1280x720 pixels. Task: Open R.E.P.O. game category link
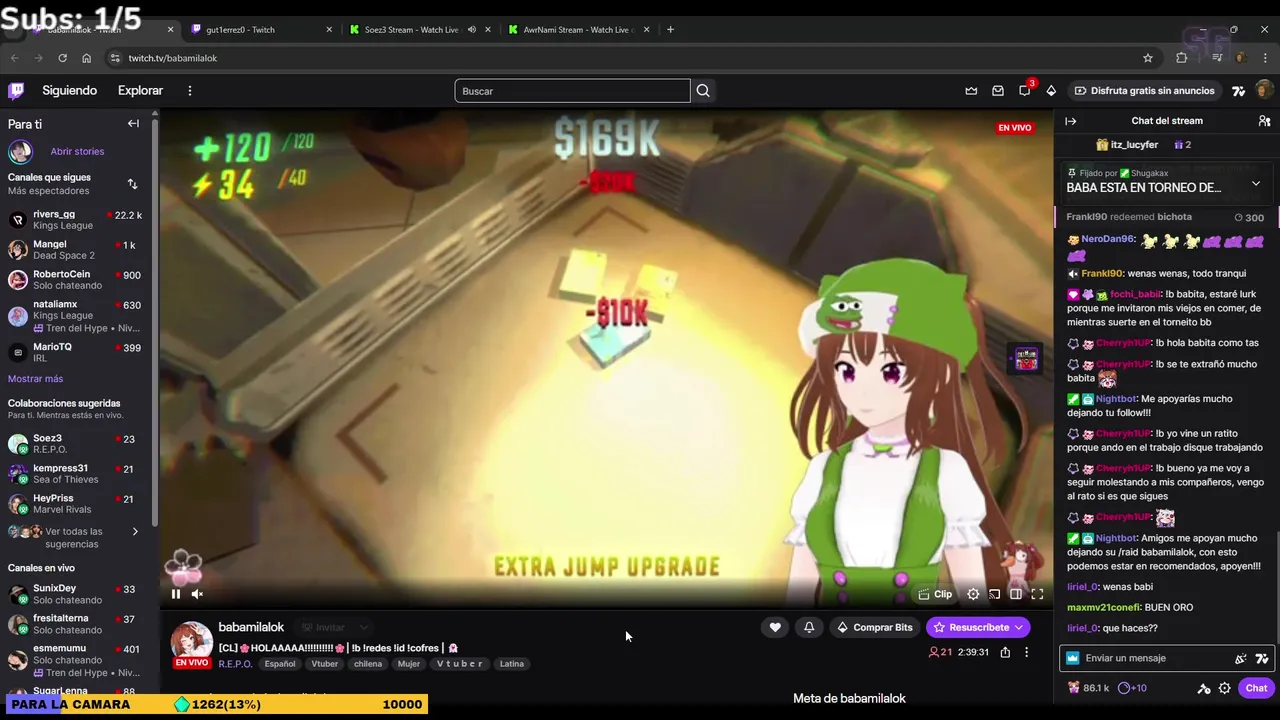point(235,664)
